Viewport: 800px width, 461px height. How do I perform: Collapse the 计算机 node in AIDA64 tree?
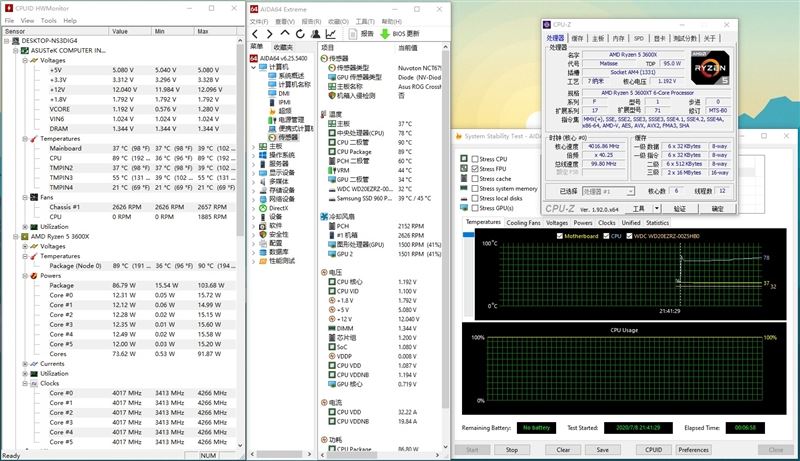[x=254, y=67]
